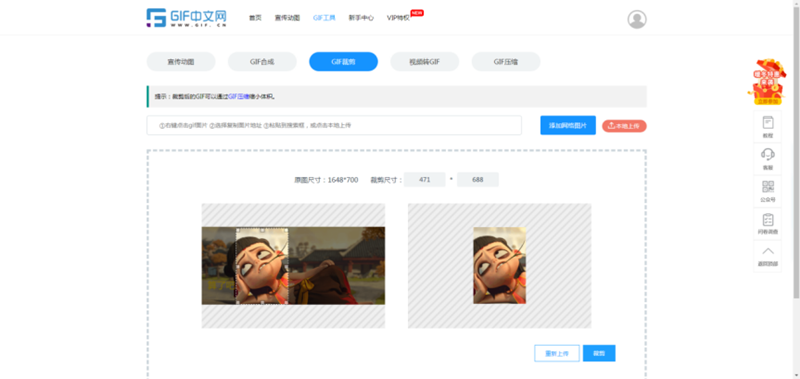Image resolution: width=800 pixels, height=379 pixels.
Task: Open the user avatar profile icon
Action: pyautogui.click(x=637, y=19)
